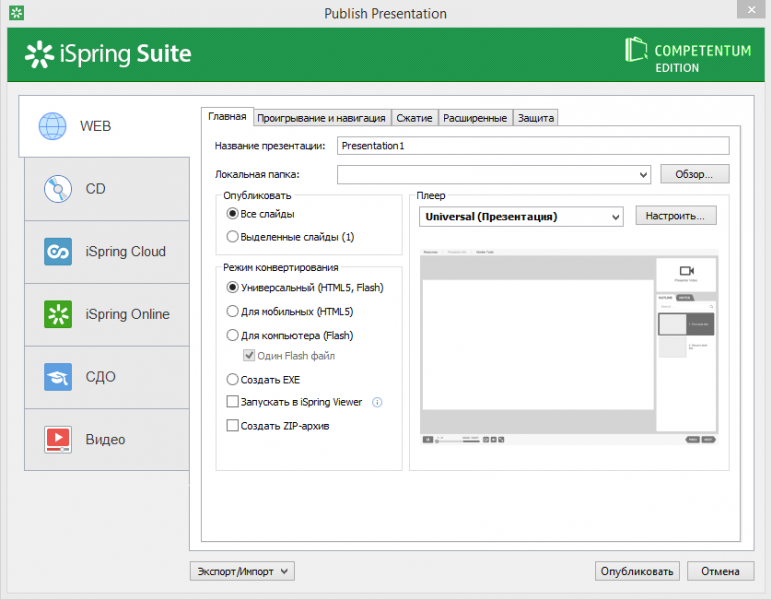Click the Настроить... button

point(676,216)
